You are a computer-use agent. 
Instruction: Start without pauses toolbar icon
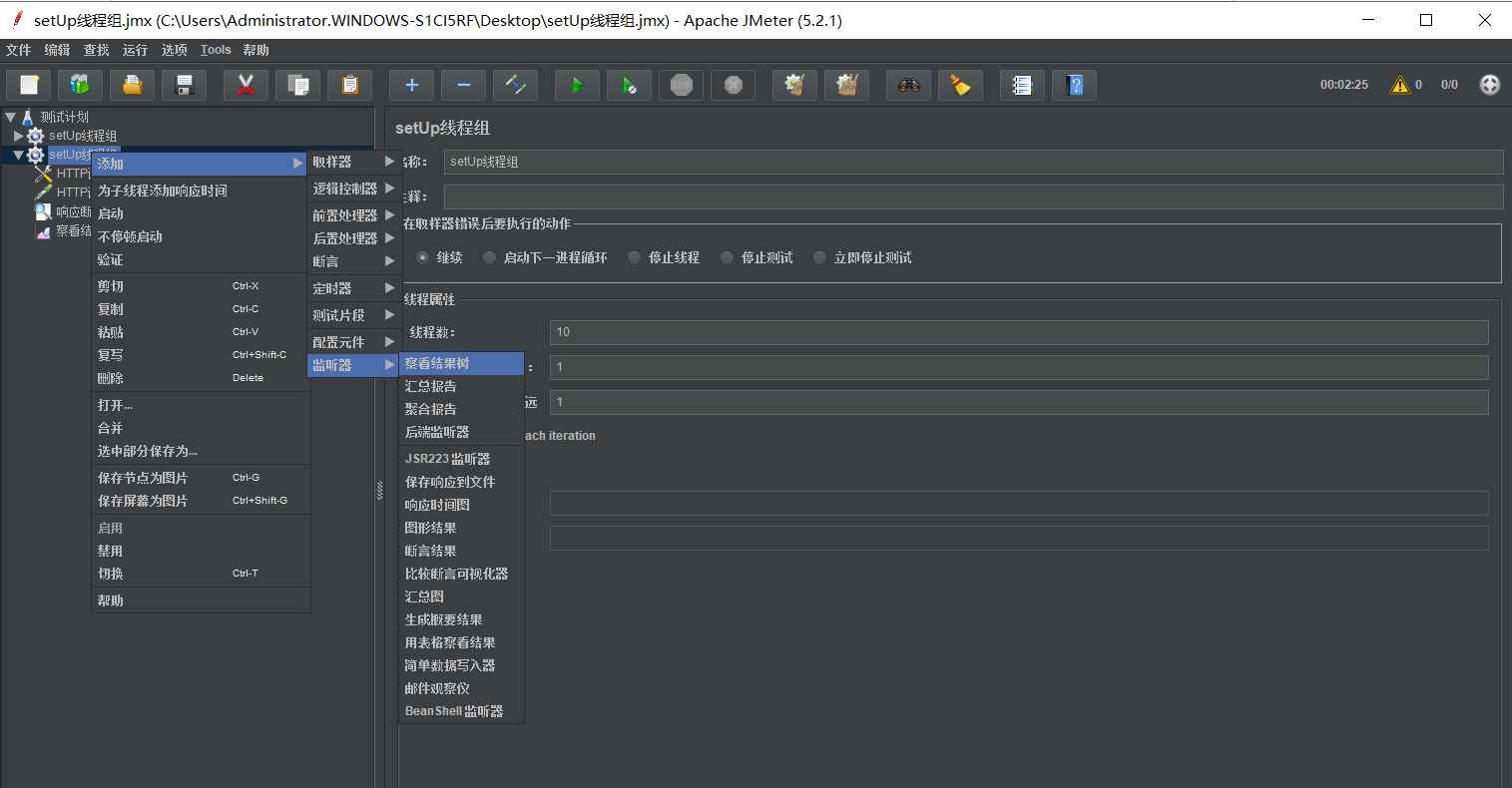pos(629,85)
